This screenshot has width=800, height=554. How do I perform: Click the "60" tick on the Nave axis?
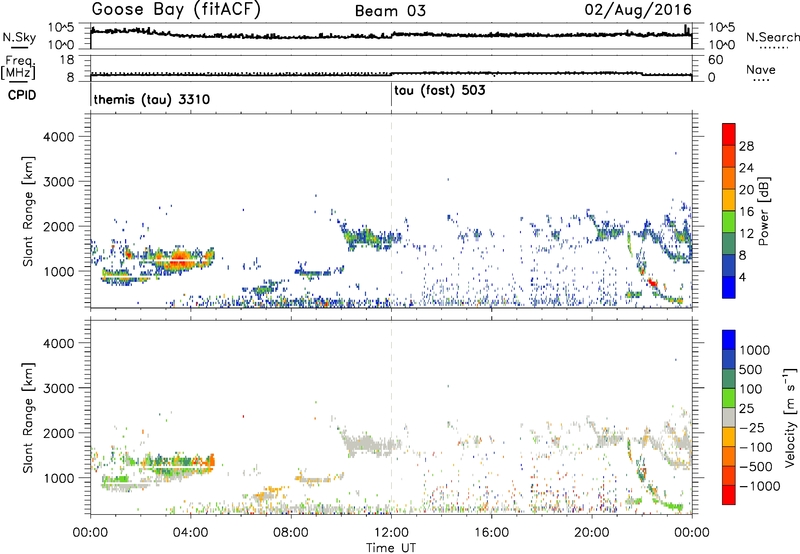coord(715,60)
